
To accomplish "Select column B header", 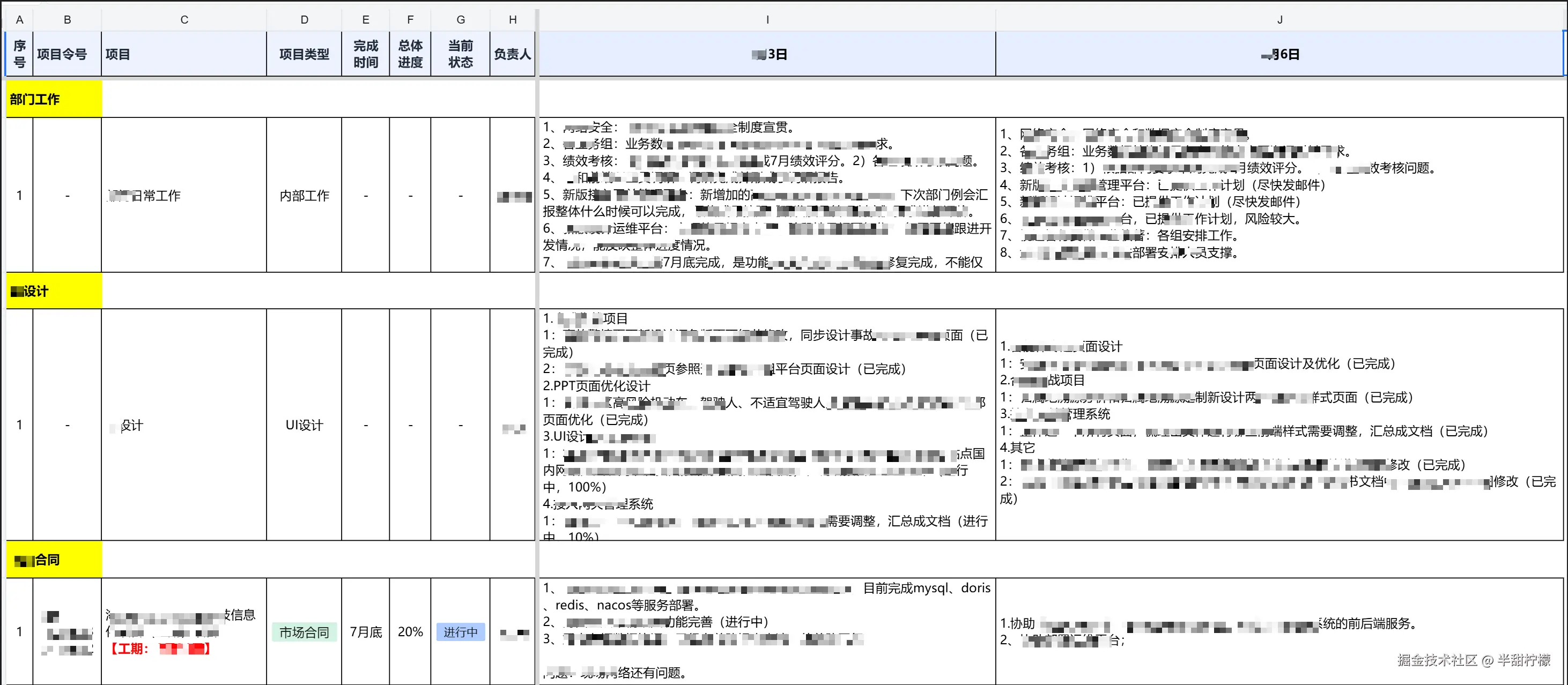I will pyautogui.click(x=67, y=19).
